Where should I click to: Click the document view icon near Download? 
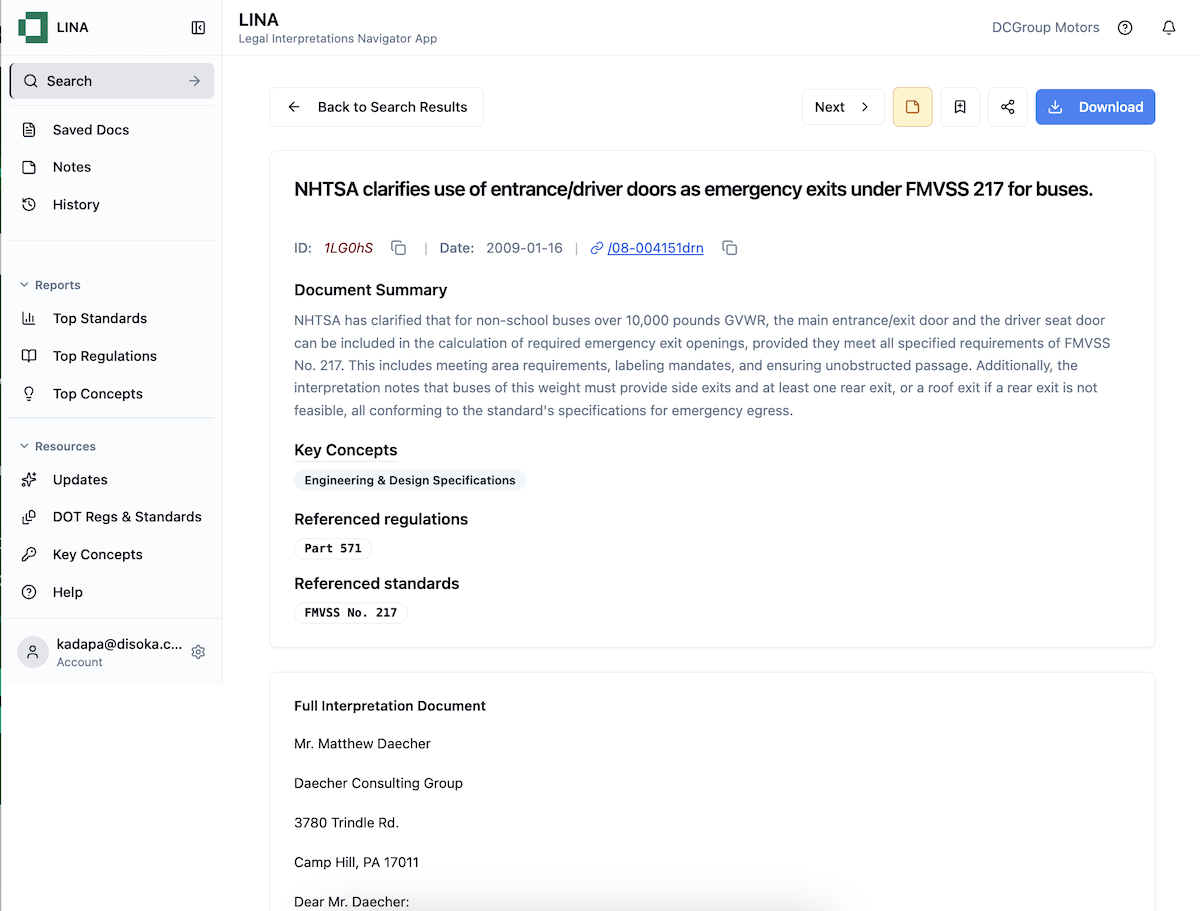click(912, 107)
